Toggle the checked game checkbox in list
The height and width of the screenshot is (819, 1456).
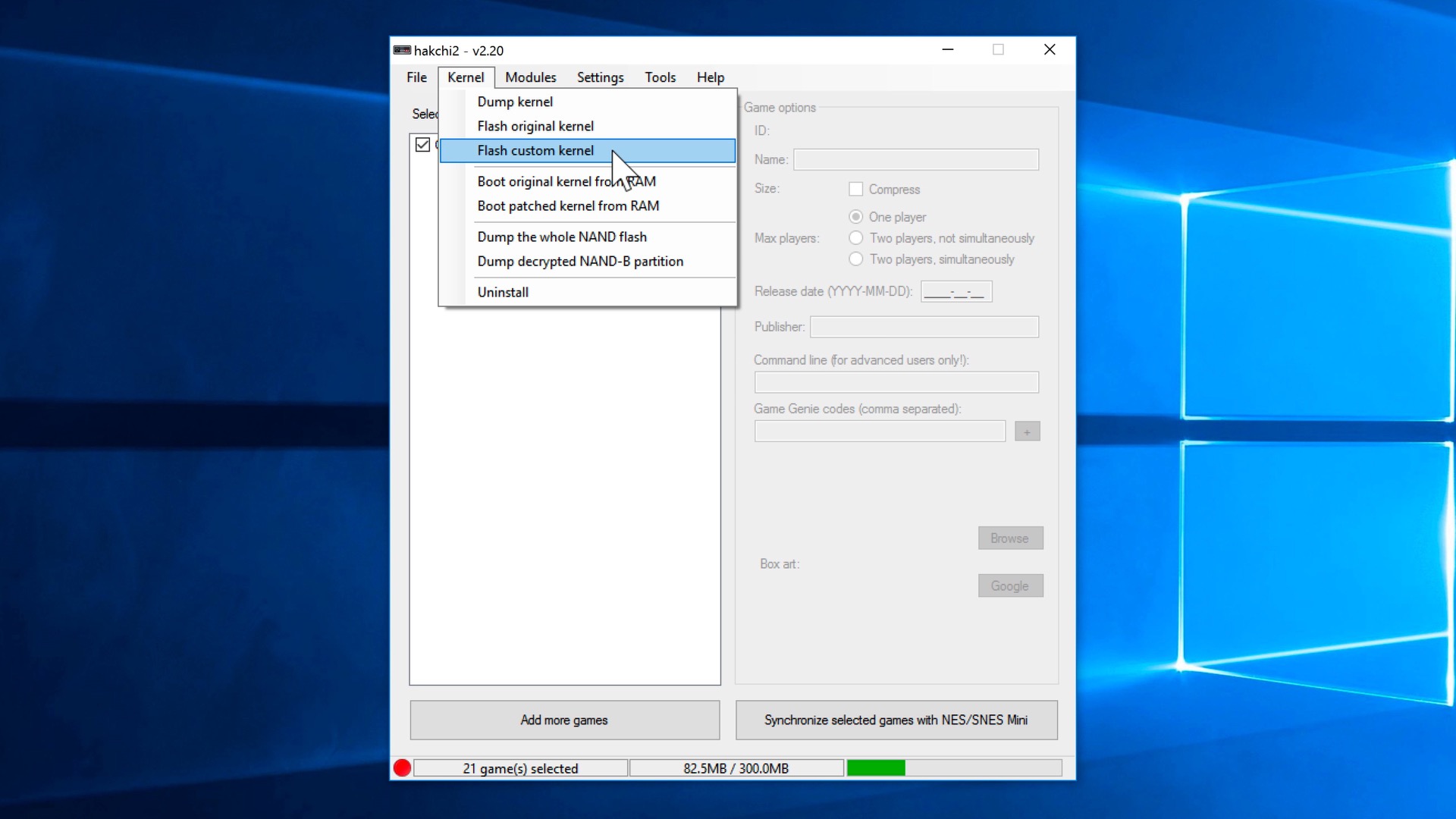tap(422, 144)
